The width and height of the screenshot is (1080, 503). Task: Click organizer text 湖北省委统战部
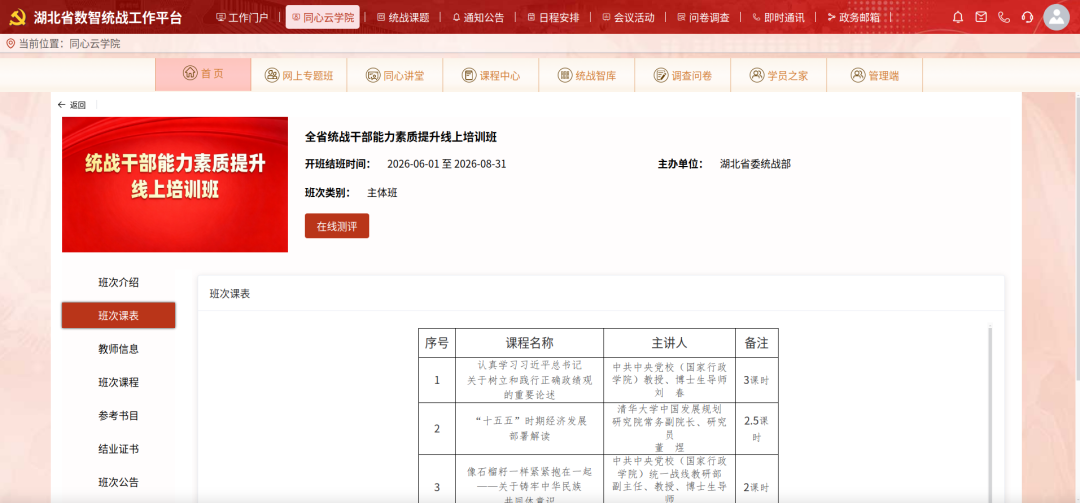756,164
